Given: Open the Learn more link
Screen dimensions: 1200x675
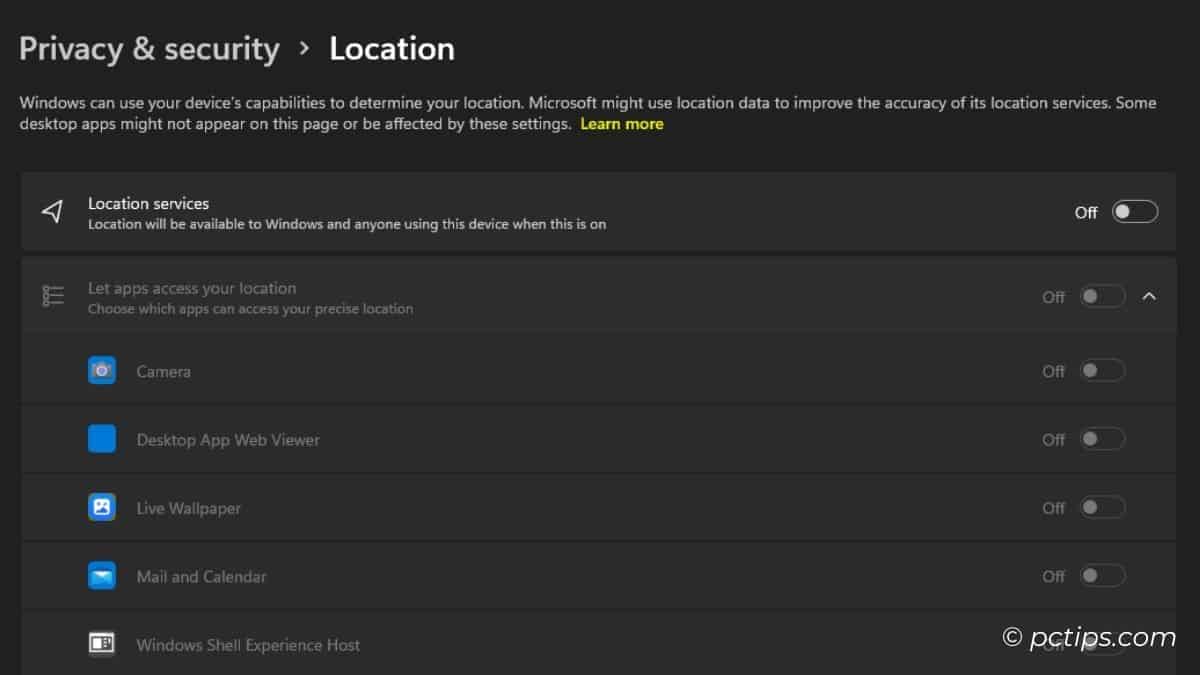Looking at the screenshot, I should pyautogui.click(x=622, y=124).
